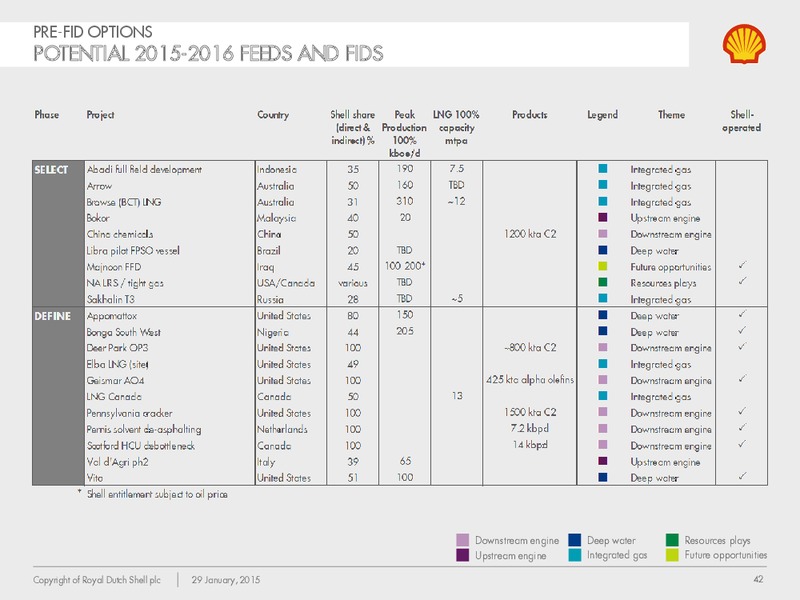
Task: Click the Resources plays swatch in bottom legend
Action: (x=672, y=540)
